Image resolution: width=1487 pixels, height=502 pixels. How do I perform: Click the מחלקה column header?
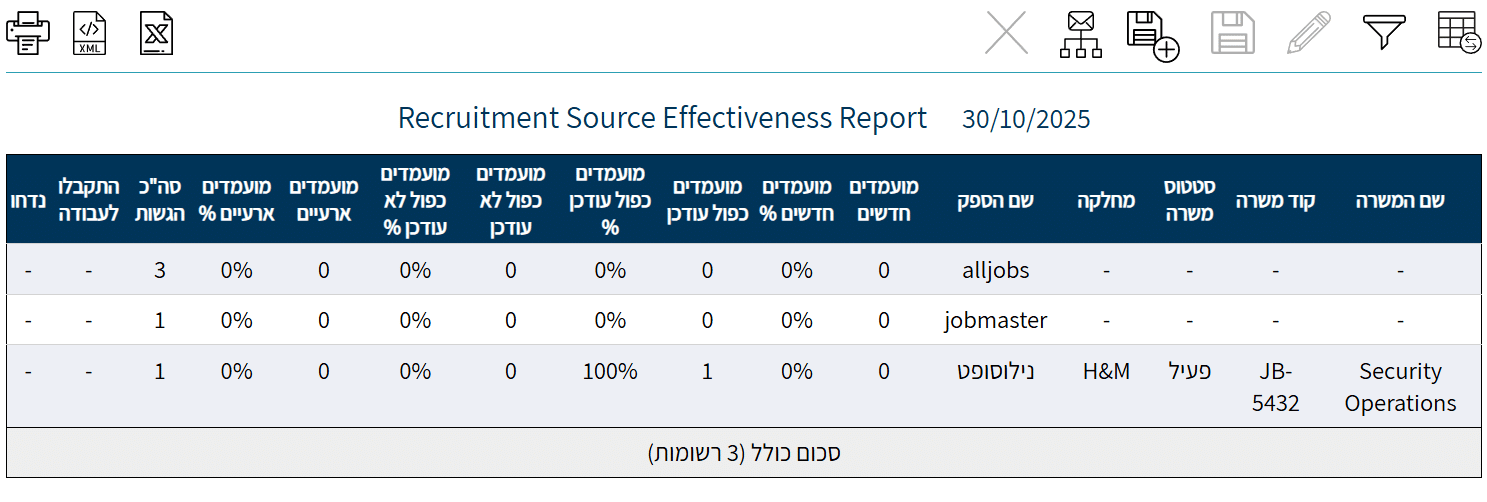coord(1106,200)
